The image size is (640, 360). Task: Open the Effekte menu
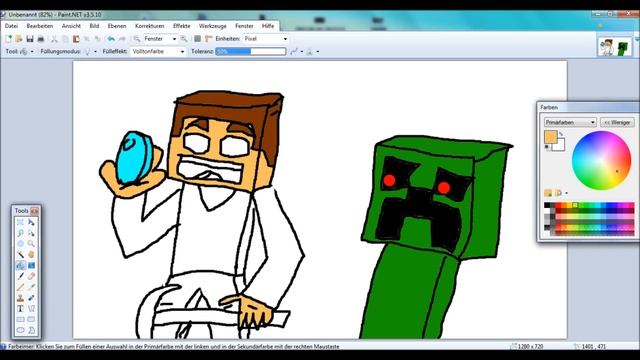point(182,26)
